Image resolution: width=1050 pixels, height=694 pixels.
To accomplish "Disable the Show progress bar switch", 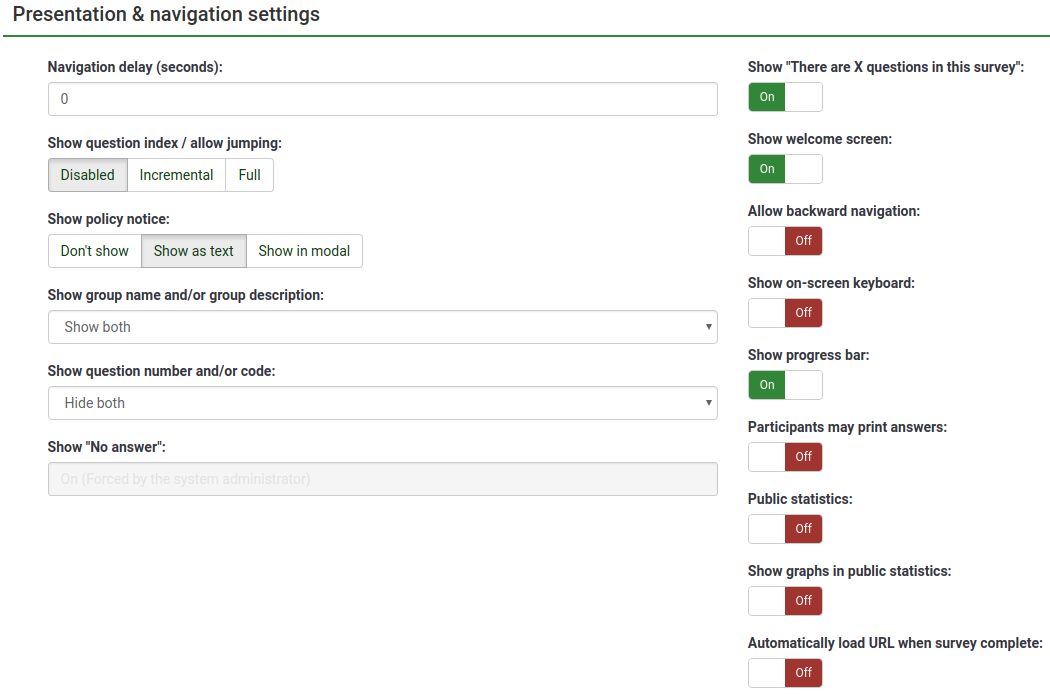I will tap(785, 385).
